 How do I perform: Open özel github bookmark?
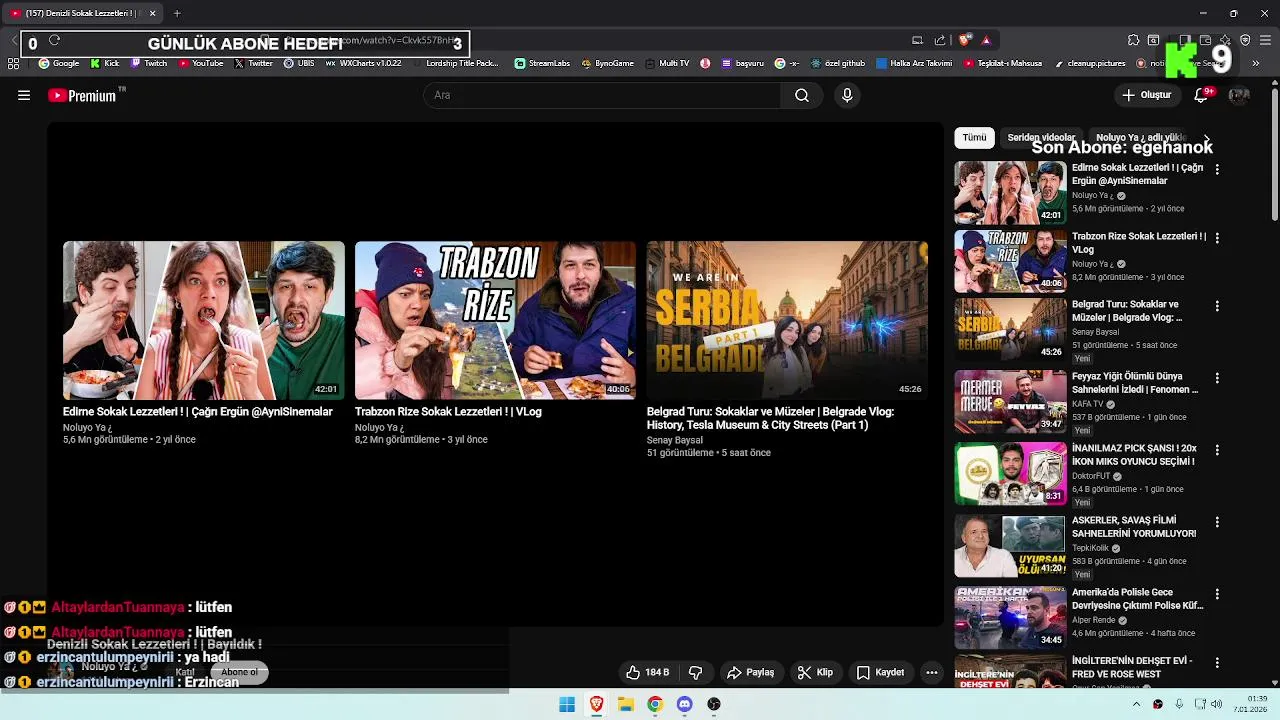838,63
